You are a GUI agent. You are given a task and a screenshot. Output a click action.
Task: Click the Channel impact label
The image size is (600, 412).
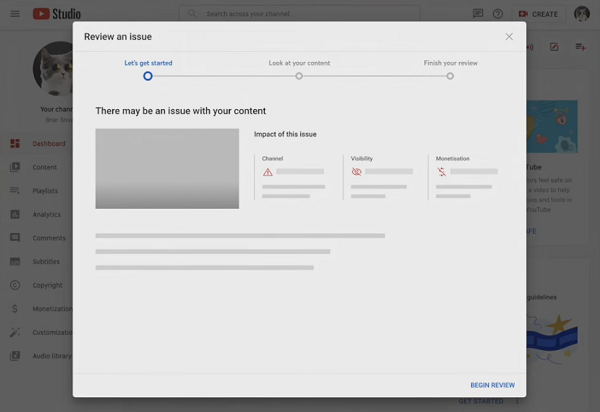272,158
